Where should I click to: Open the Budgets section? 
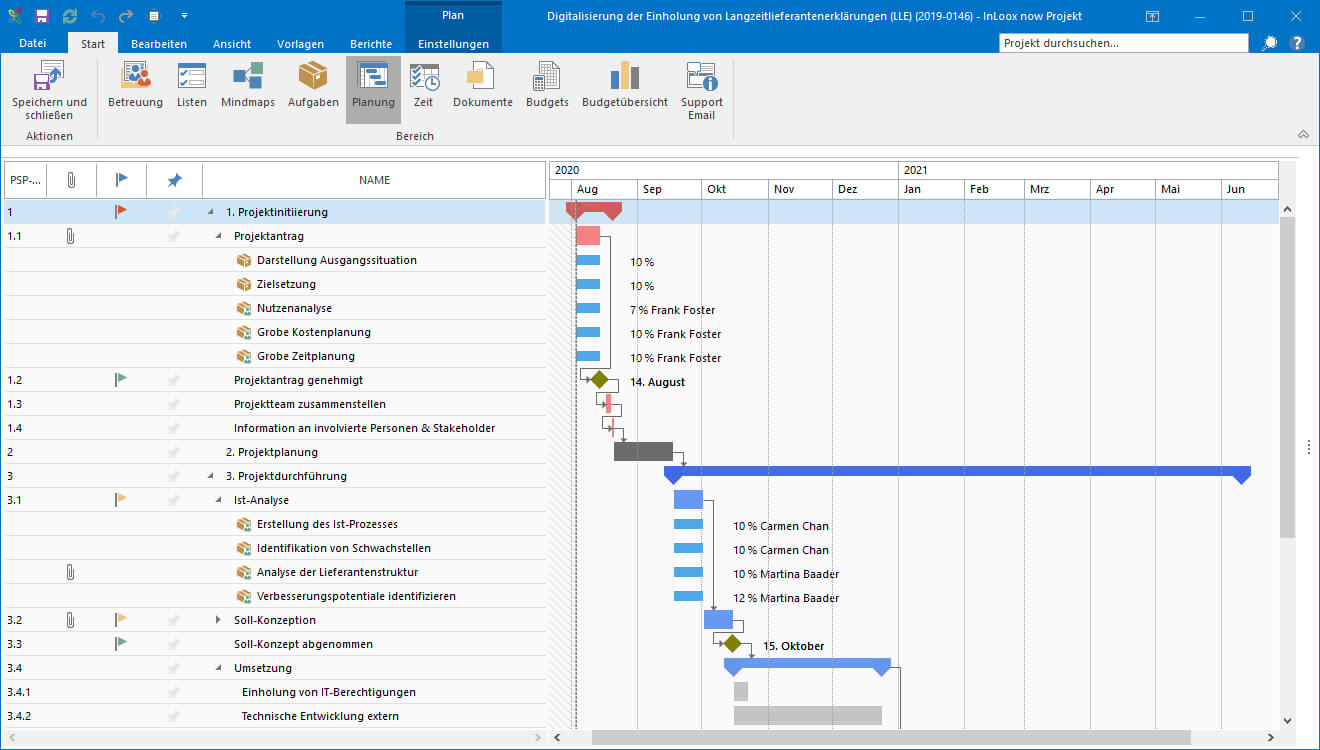pos(547,84)
